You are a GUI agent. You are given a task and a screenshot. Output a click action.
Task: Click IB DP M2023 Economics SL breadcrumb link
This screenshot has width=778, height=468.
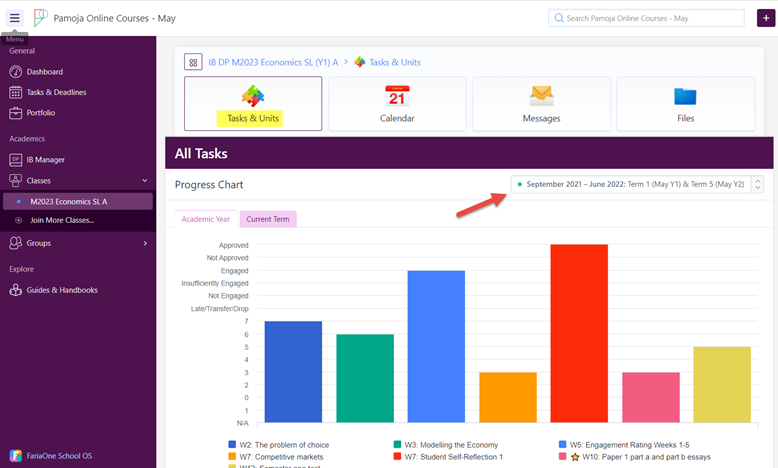pyautogui.click(x=273, y=63)
